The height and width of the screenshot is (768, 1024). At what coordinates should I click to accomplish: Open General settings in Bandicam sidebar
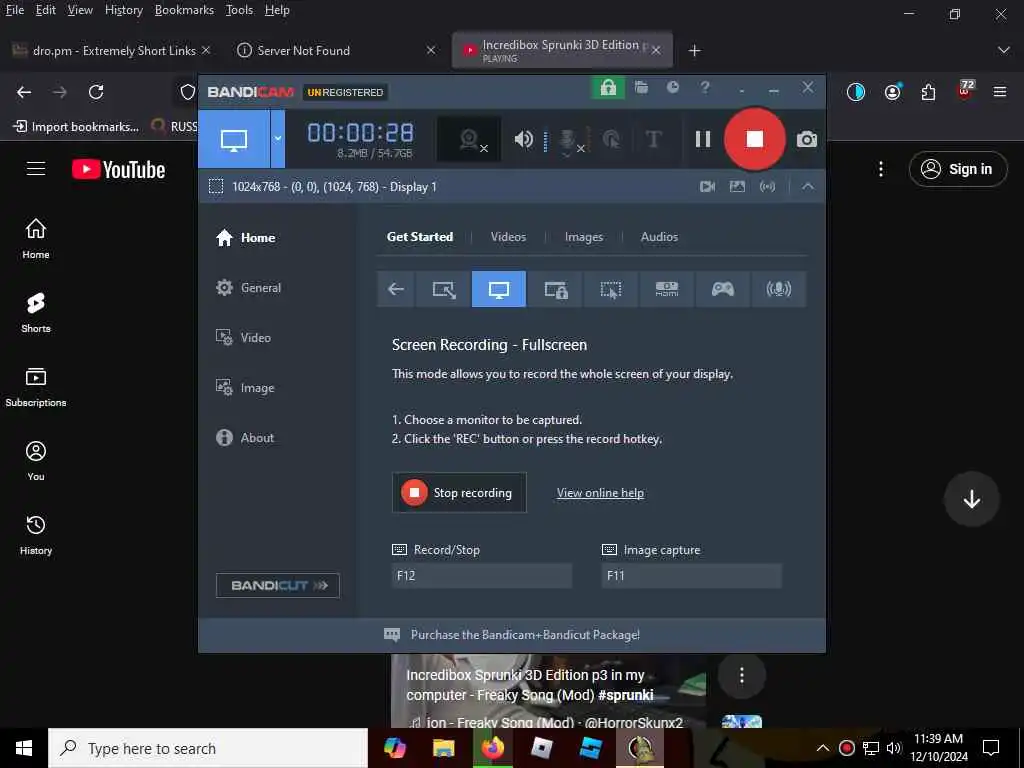[x=248, y=287]
